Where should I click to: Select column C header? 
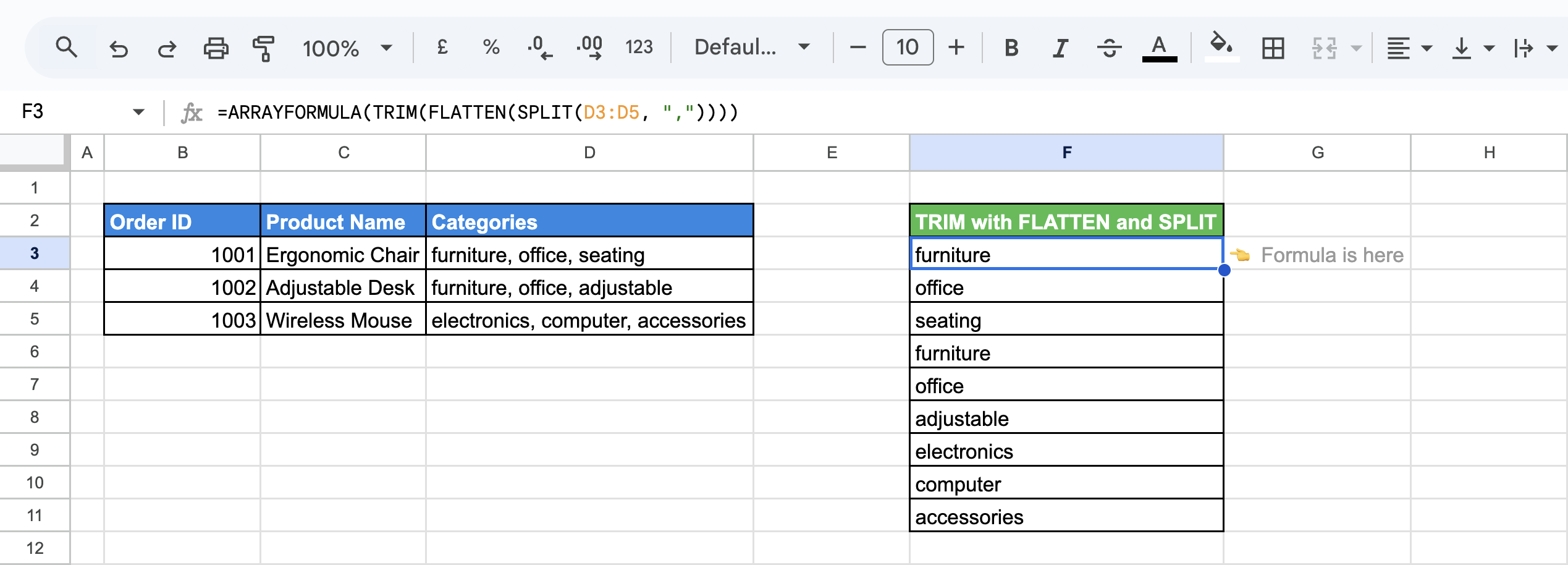pyautogui.click(x=344, y=153)
